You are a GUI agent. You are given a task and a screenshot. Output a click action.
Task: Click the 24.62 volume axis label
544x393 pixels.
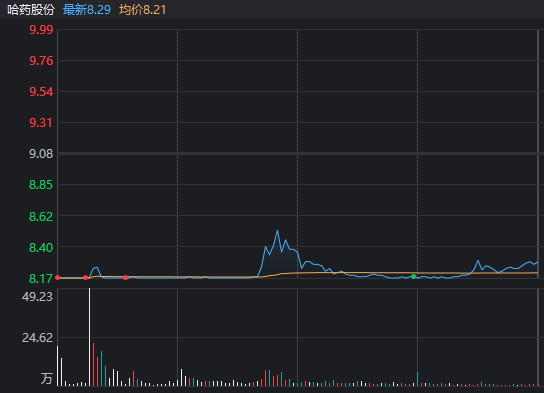pyautogui.click(x=37, y=338)
